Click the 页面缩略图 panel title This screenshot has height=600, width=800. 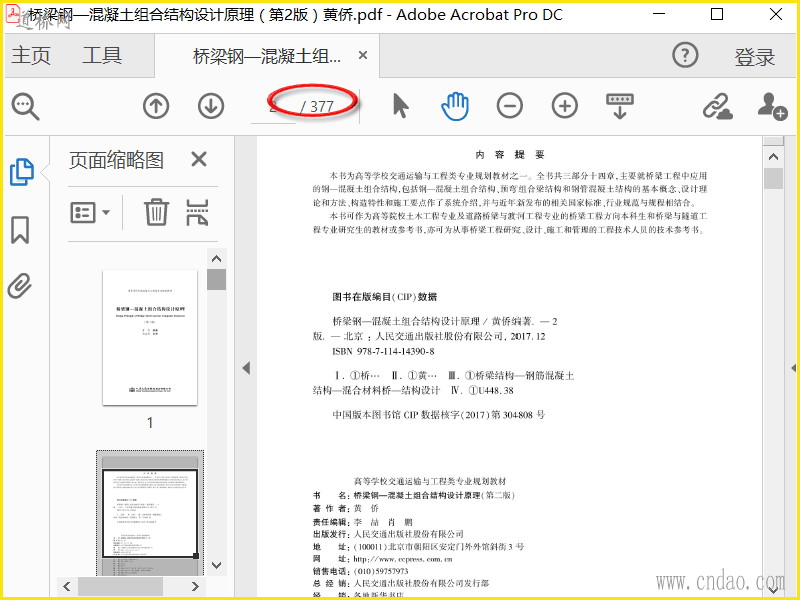pyautogui.click(x=116, y=160)
